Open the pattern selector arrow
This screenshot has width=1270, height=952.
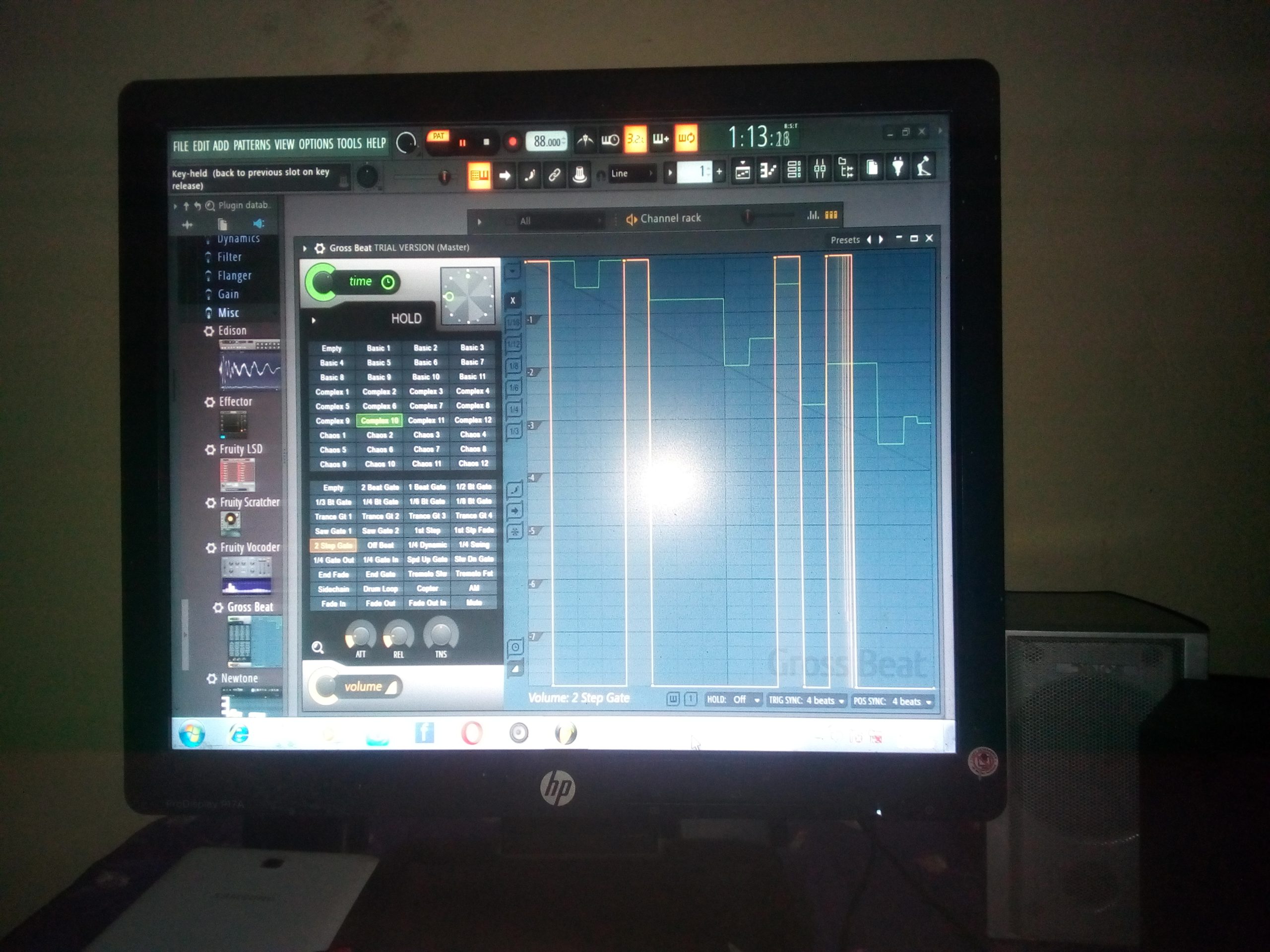click(669, 172)
